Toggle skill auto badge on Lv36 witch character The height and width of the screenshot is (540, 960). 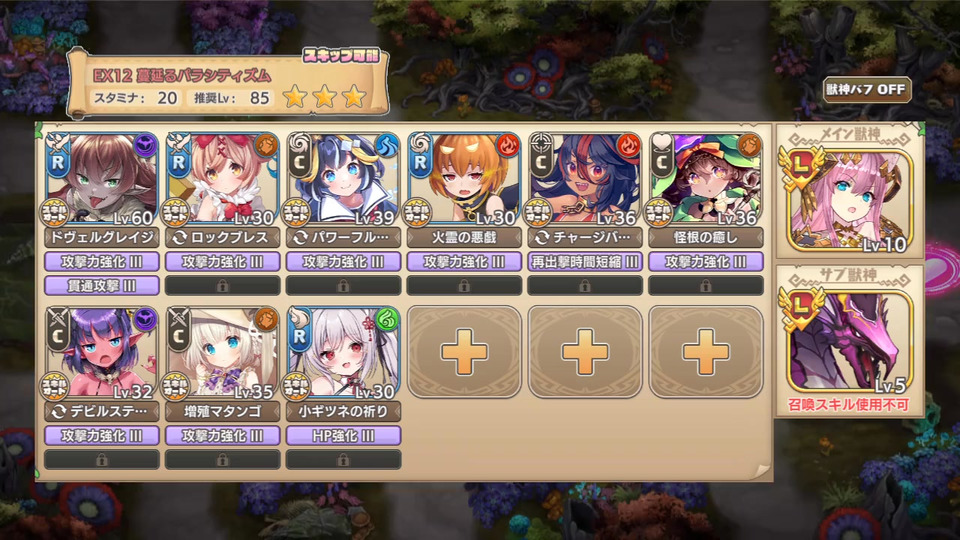coord(659,212)
